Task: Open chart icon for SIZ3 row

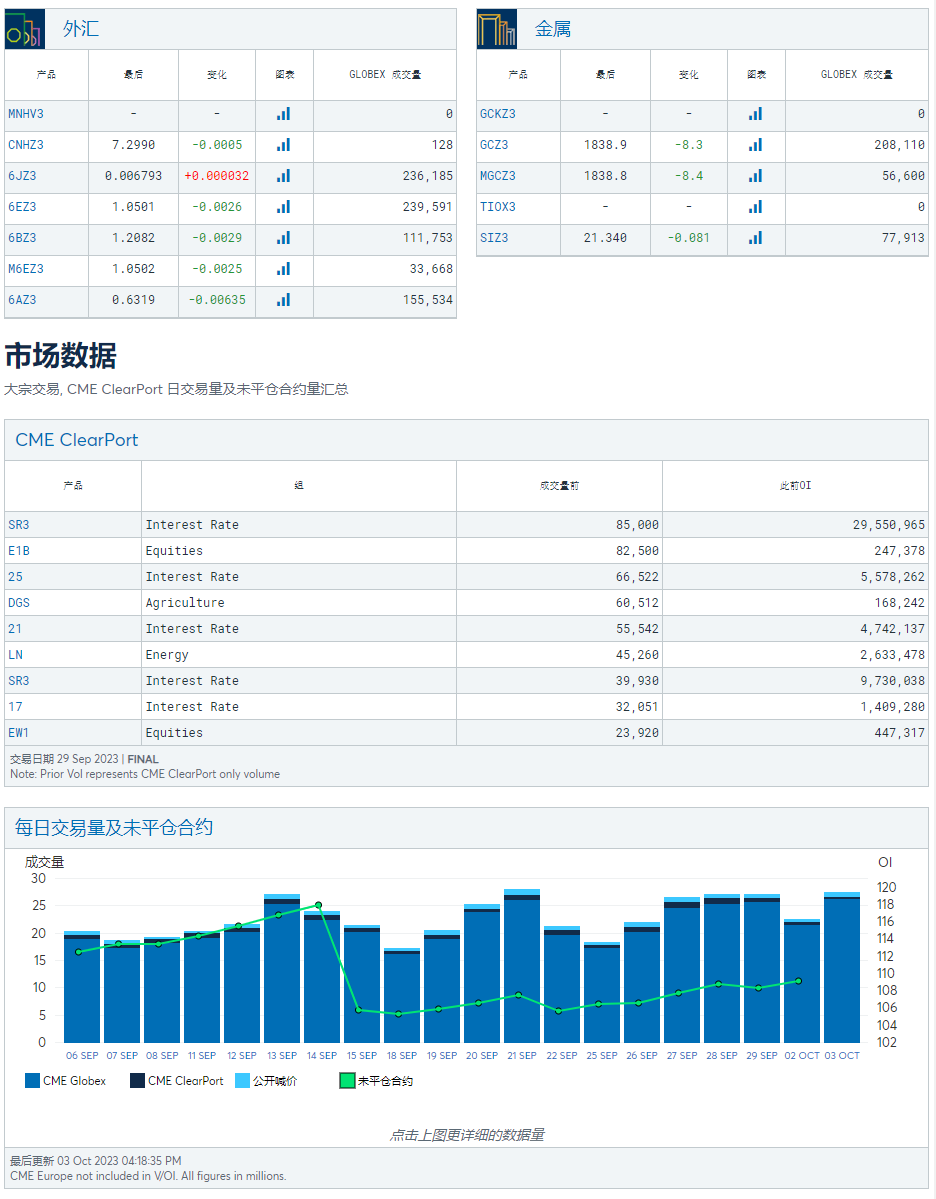Action: coord(756,238)
